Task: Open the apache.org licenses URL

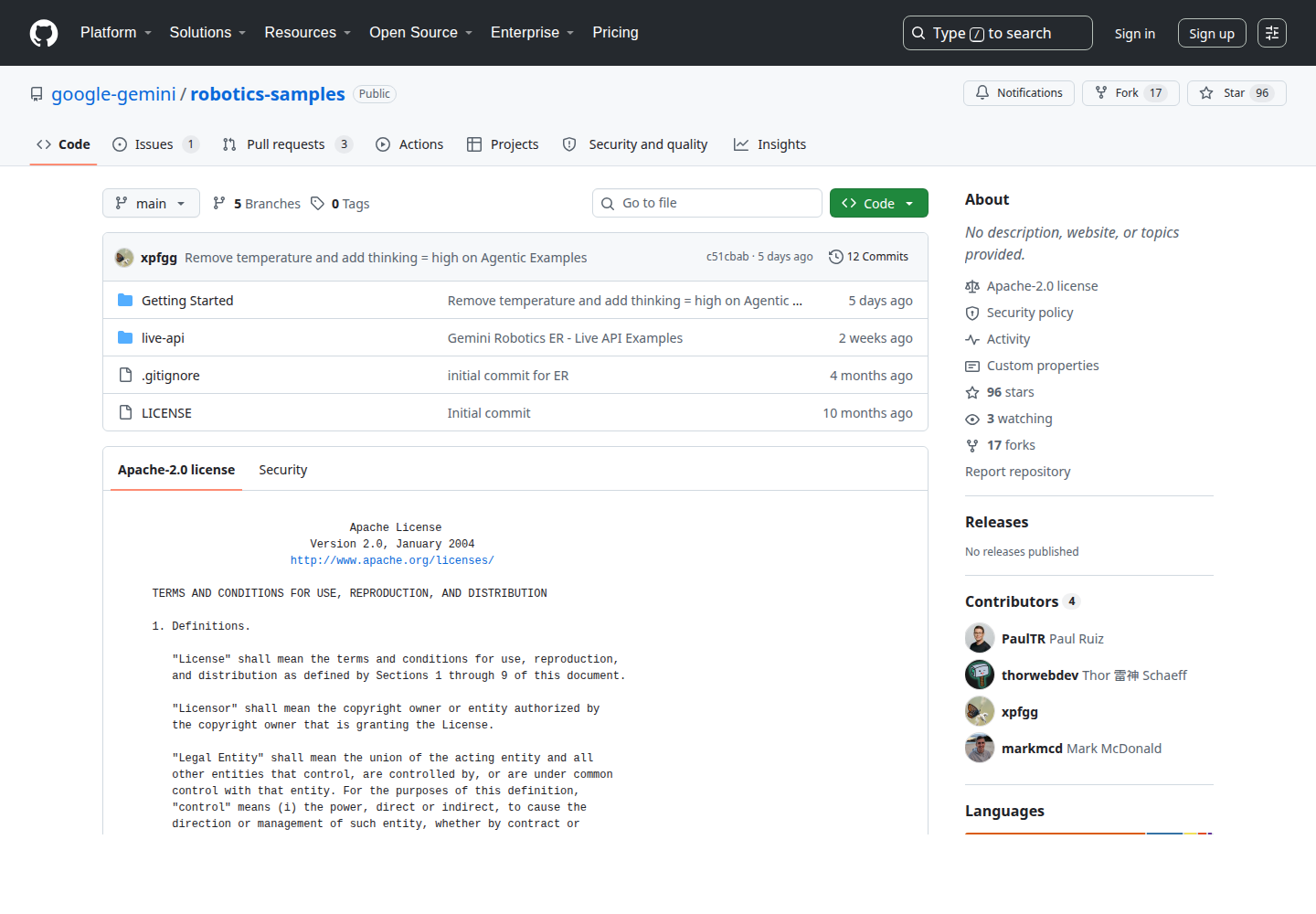Action: [392, 561]
